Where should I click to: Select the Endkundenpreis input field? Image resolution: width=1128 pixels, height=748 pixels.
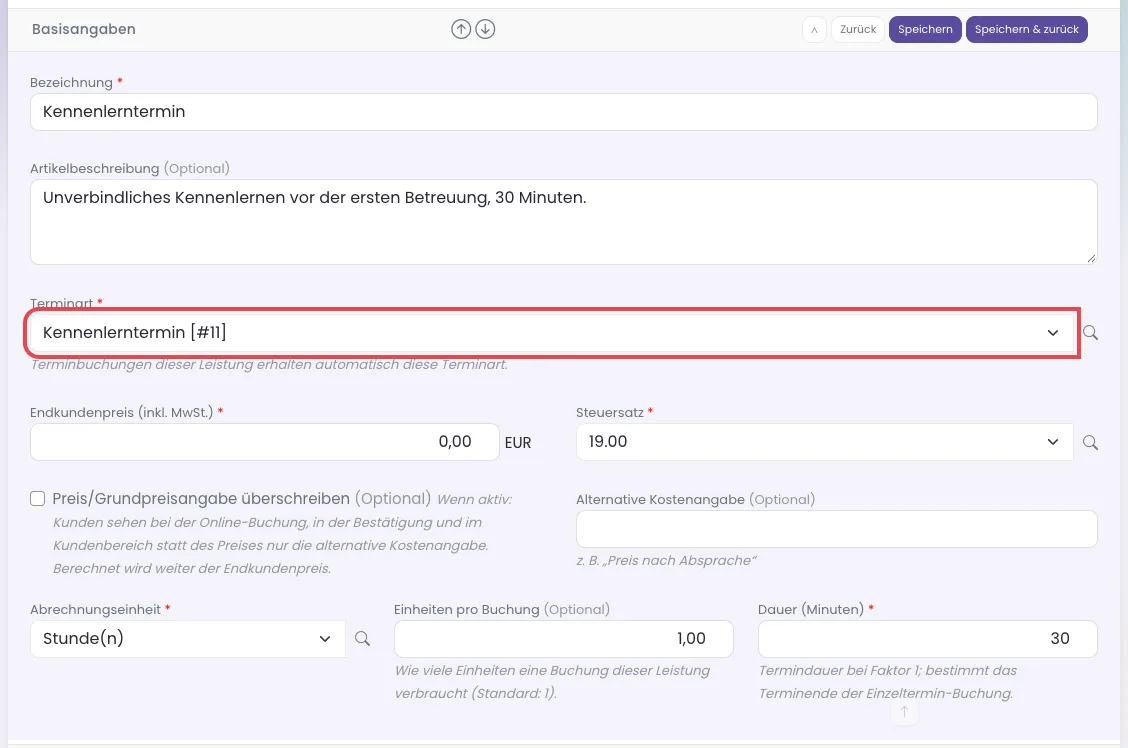(x=265, y=442)
